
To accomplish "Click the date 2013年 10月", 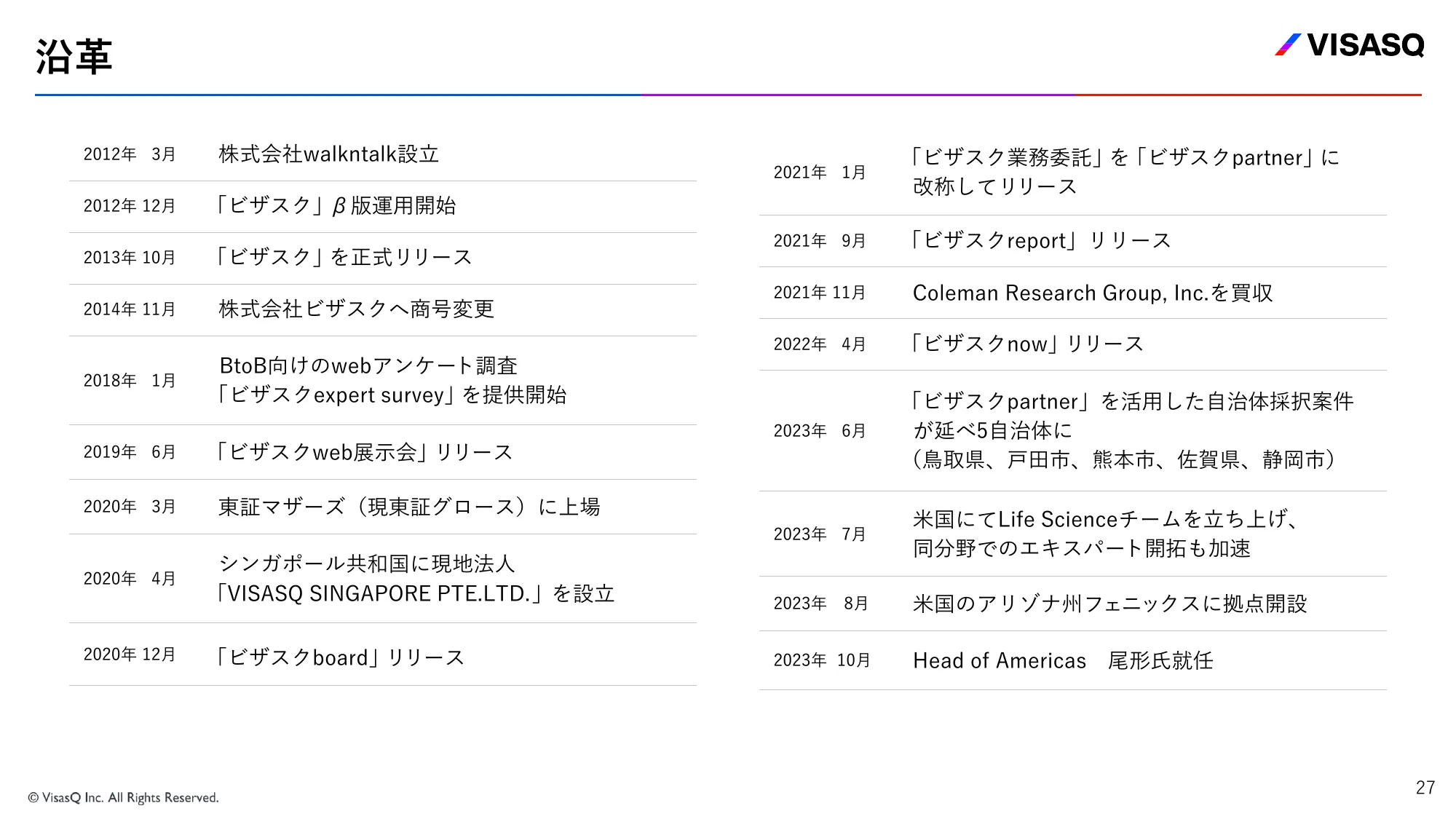I will pos(130,258).
